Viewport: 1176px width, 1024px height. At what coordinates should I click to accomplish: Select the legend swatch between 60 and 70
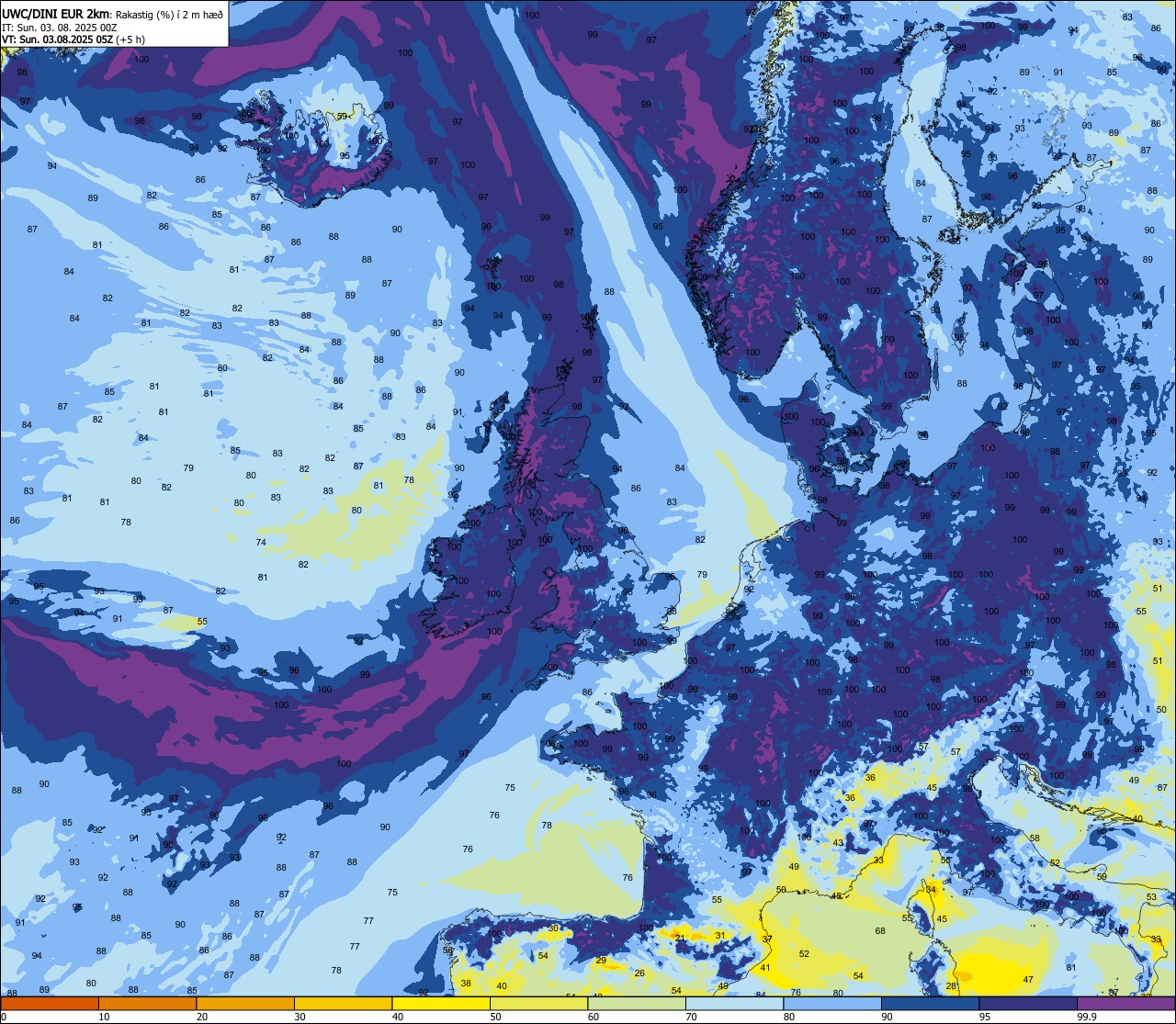(637, 1003)
